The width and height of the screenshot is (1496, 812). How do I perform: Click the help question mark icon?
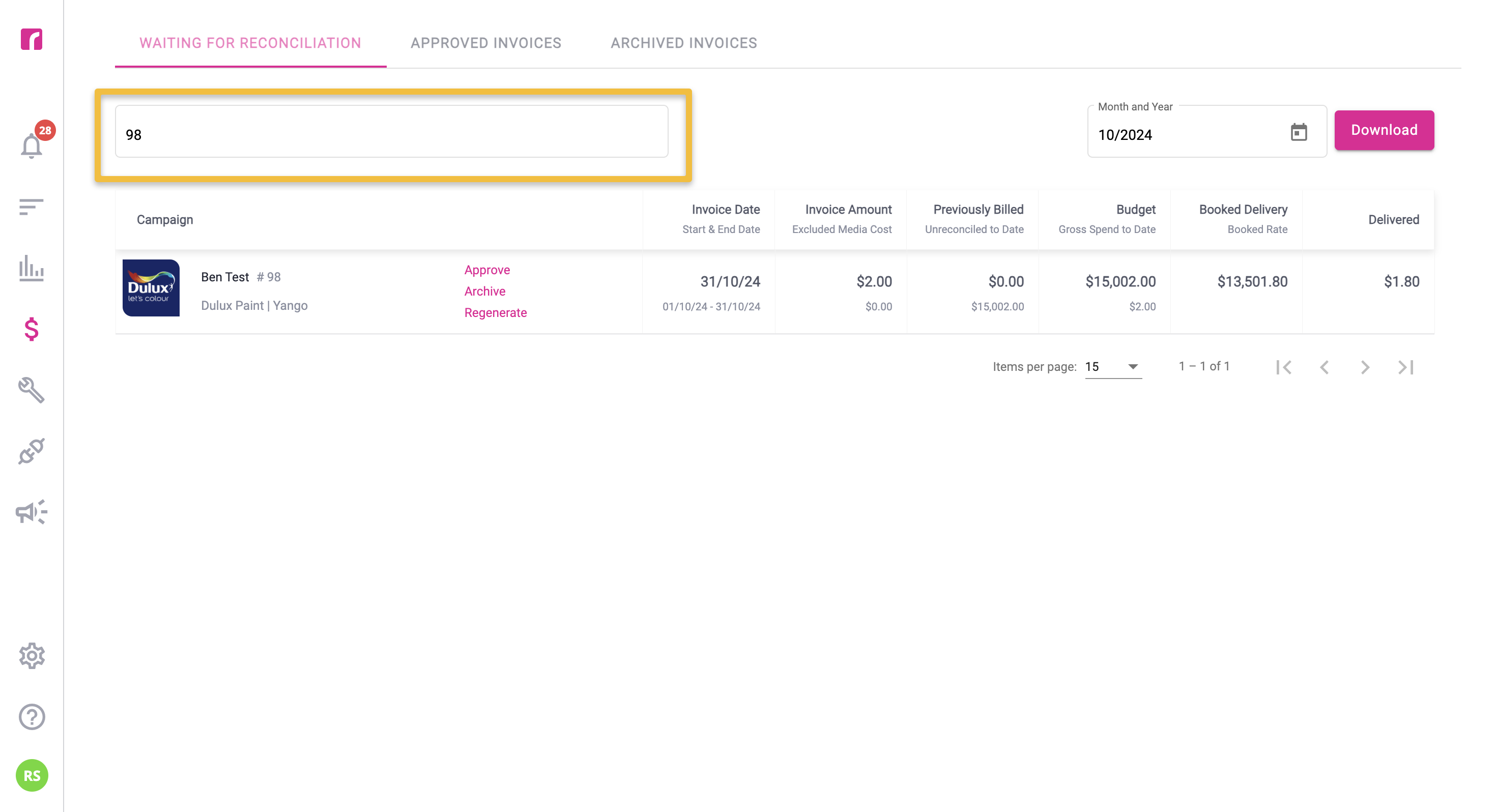[32, 717]
